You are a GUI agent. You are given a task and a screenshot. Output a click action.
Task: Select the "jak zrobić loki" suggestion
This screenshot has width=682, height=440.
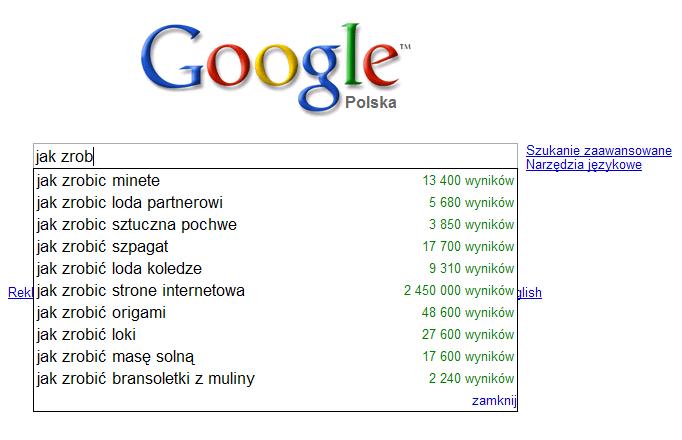pyautogui.click(x=86, y=335)
